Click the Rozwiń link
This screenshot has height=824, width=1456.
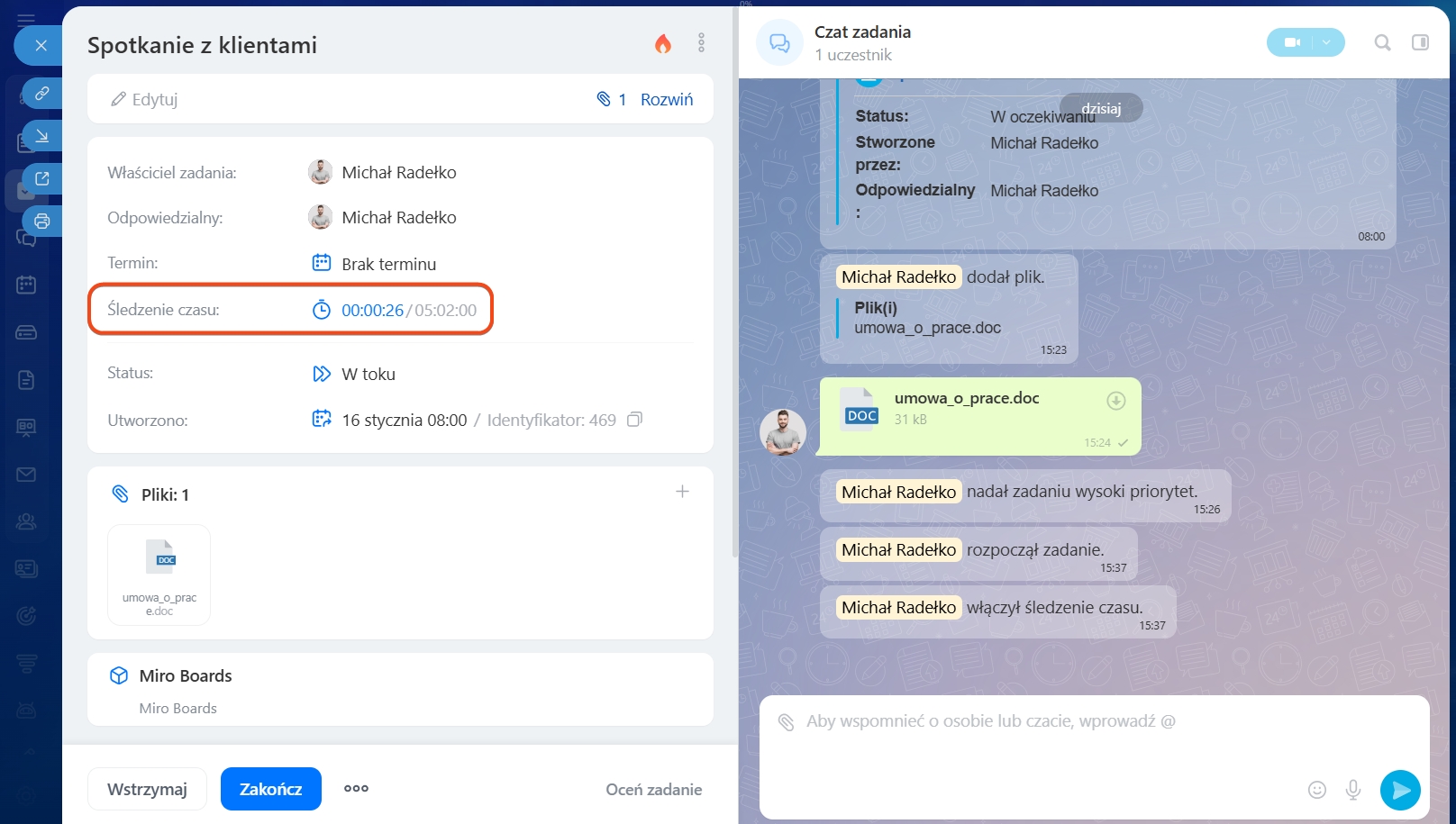coord(667,99)
